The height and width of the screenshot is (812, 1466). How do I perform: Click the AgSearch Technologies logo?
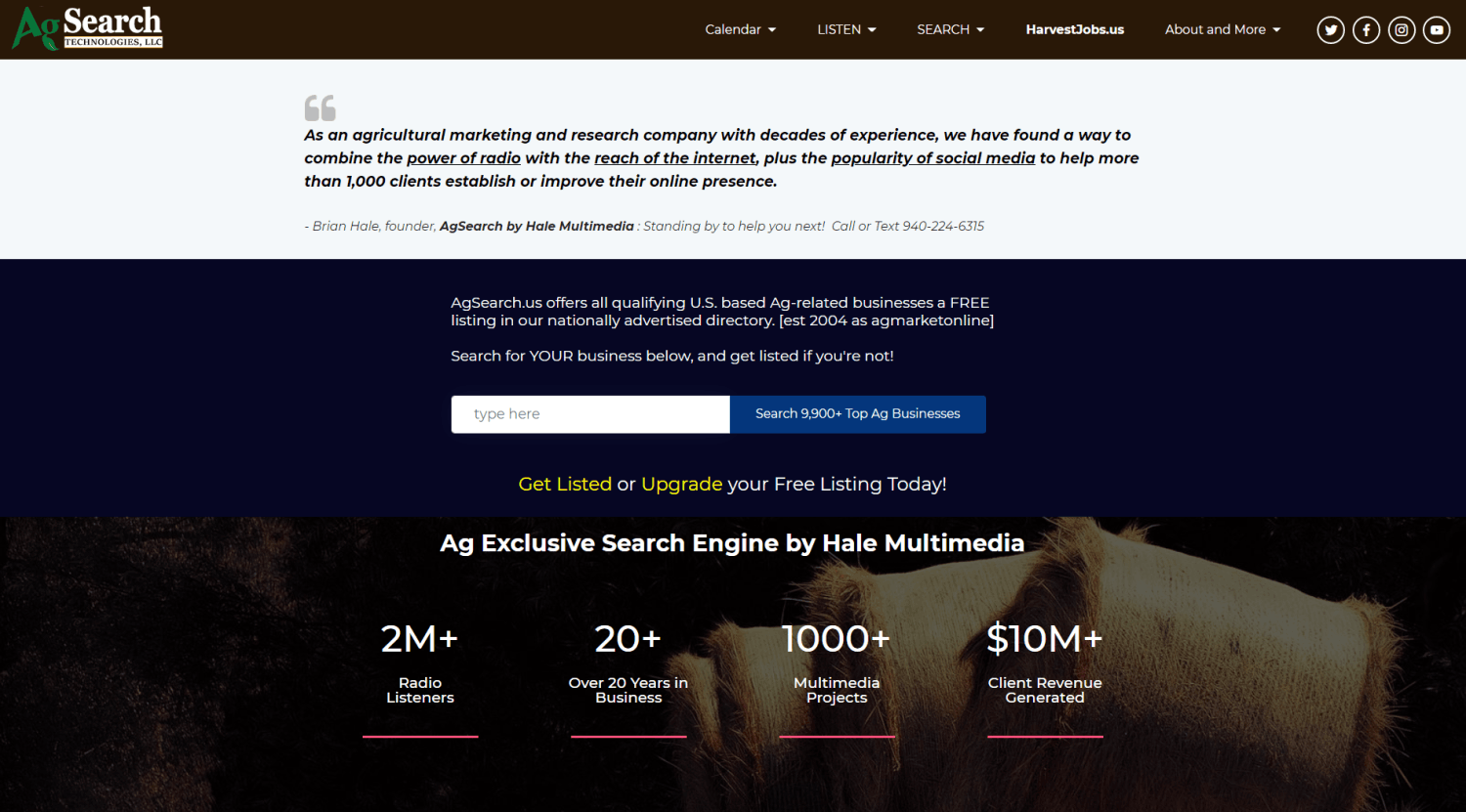click(x=88, y=28)
